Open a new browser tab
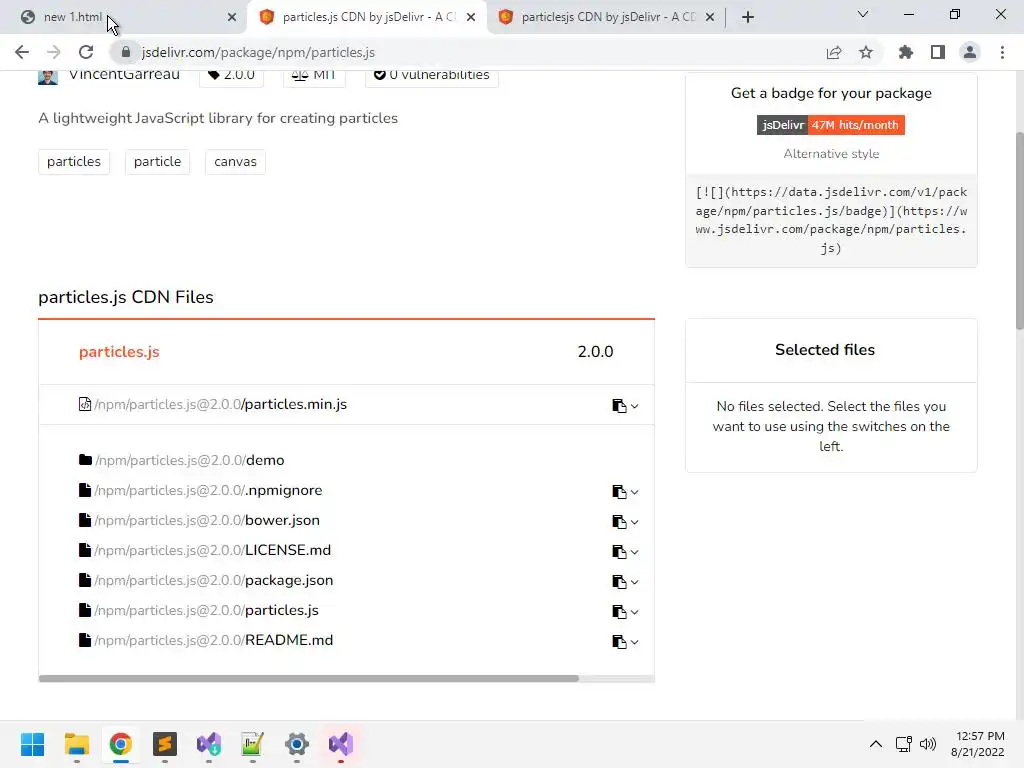 (x=748, y=17)
